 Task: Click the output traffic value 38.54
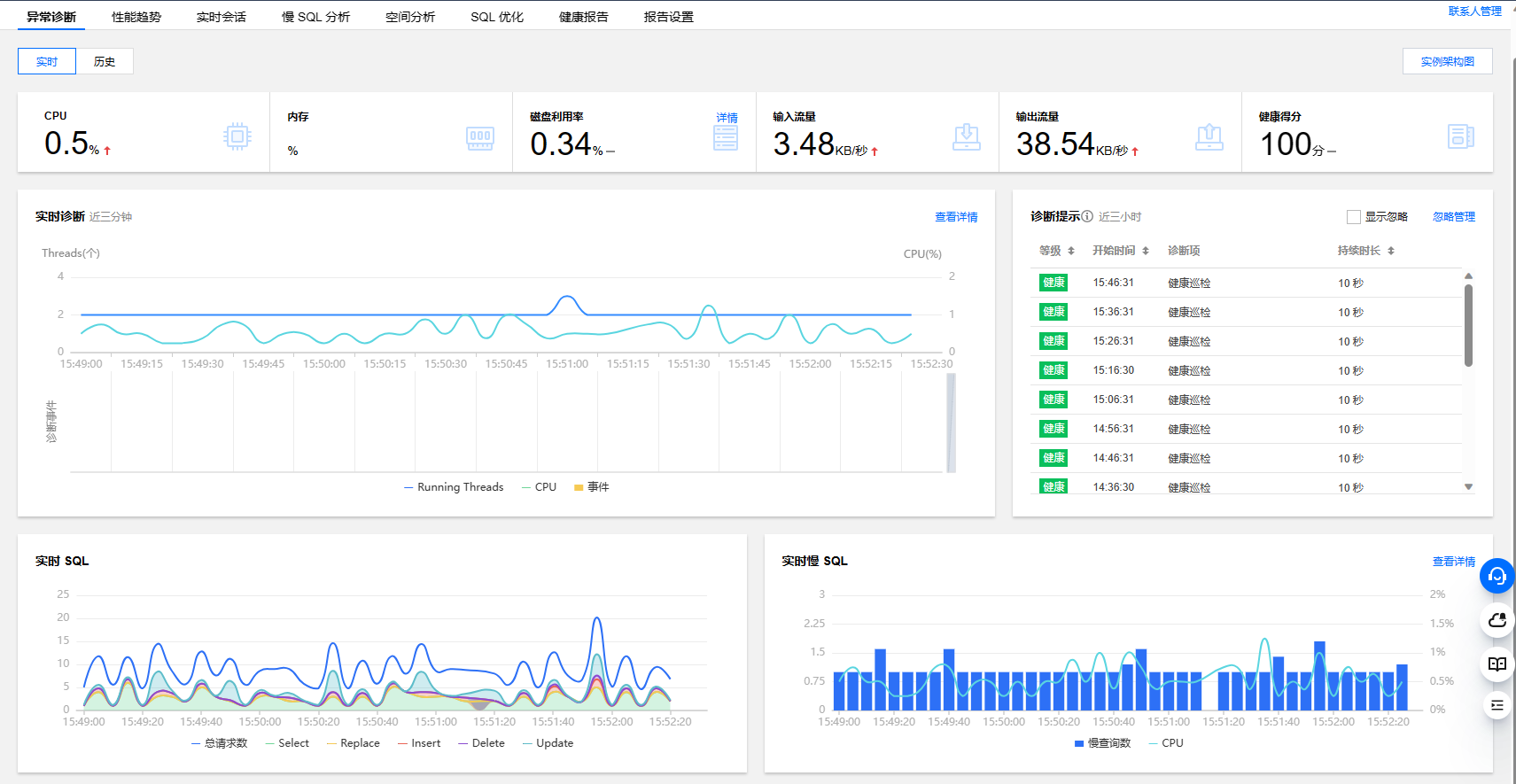pos(1056,144)
